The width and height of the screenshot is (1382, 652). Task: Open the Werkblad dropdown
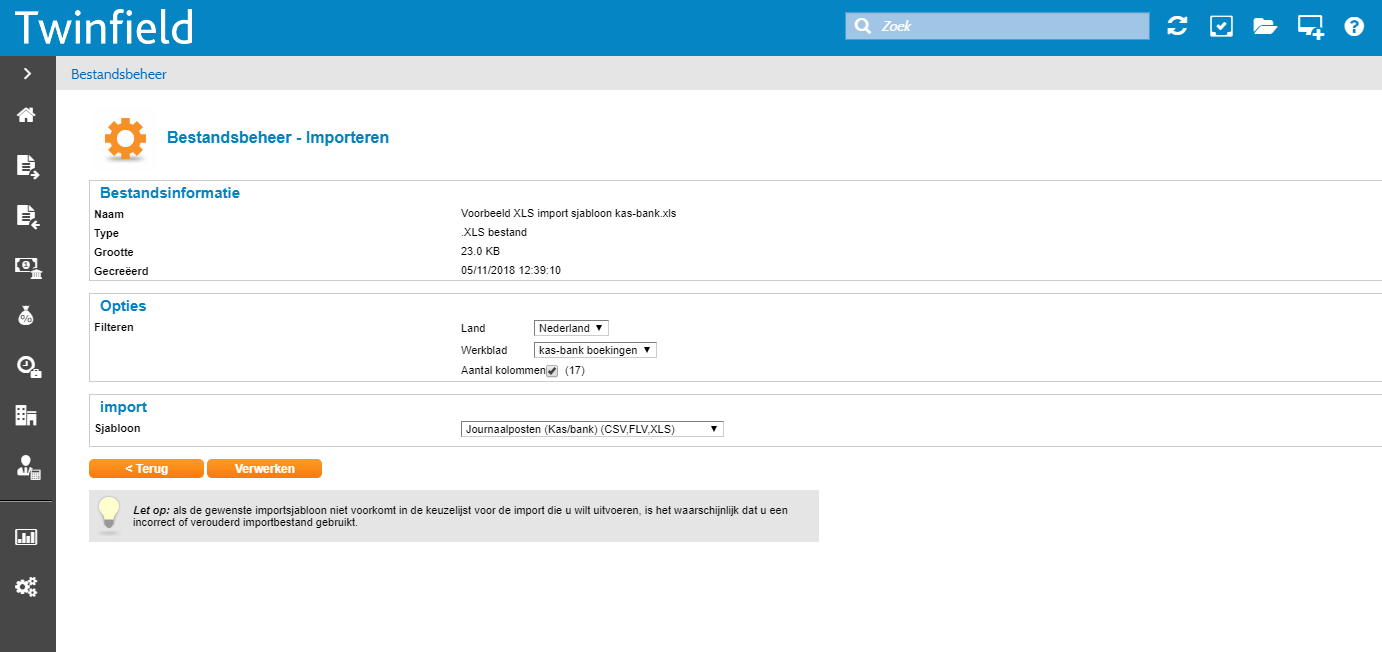(595, 350)
